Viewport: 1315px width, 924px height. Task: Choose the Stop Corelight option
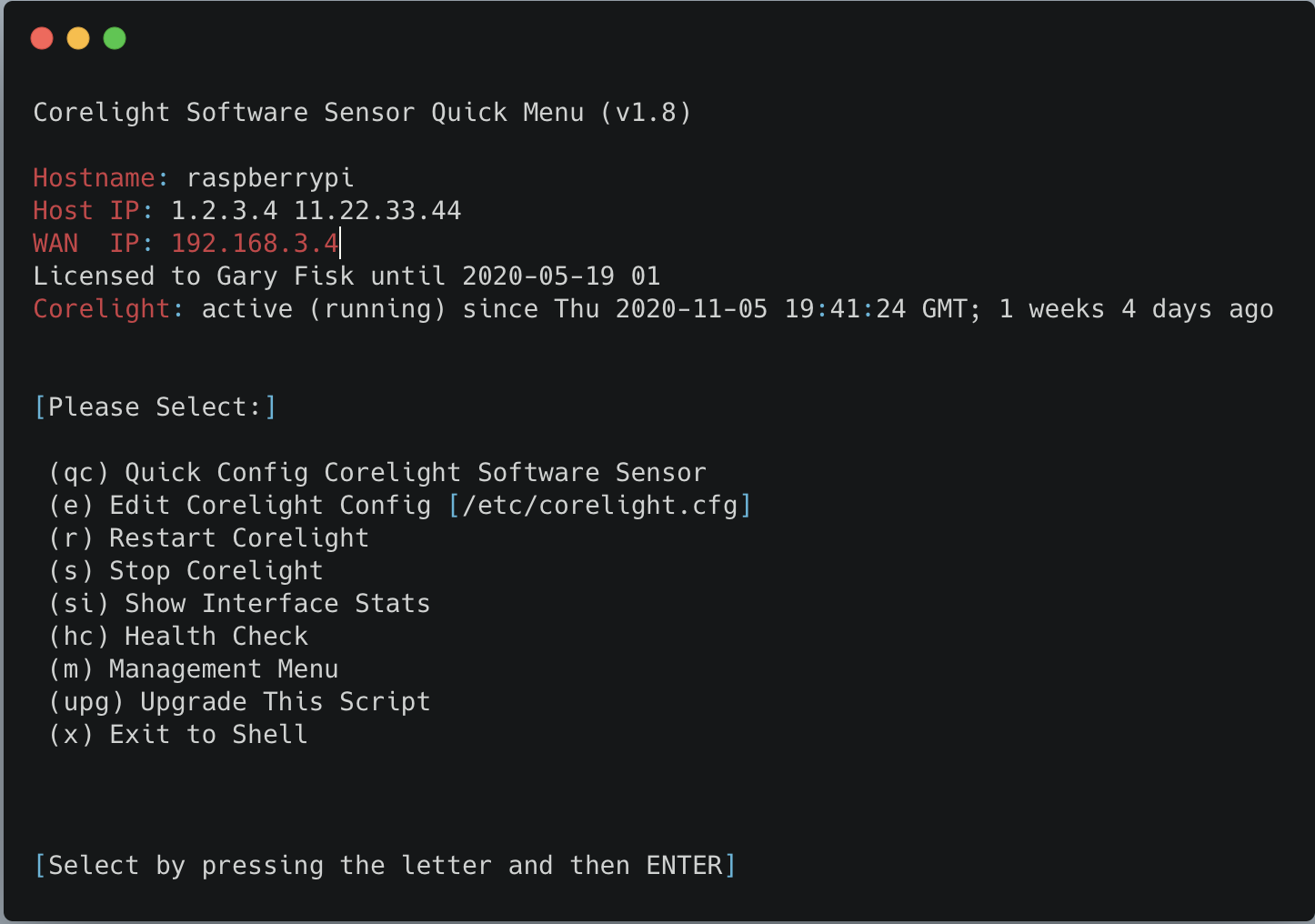186,571
